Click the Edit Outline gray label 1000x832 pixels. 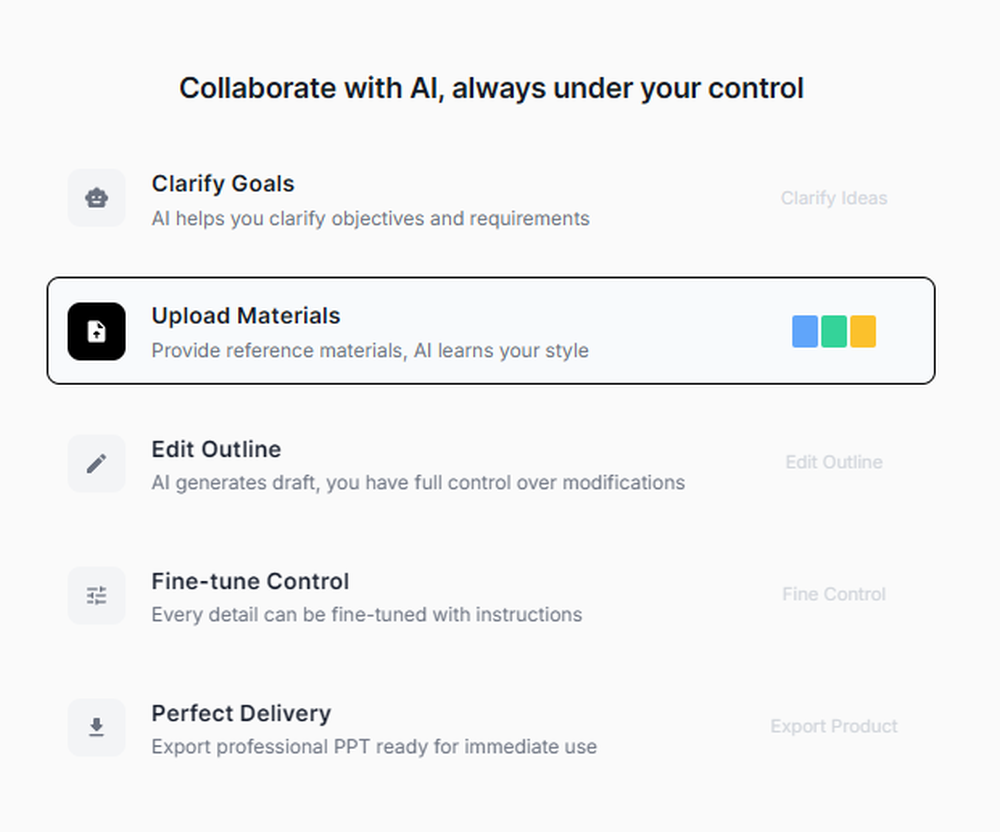click(833, 462)
